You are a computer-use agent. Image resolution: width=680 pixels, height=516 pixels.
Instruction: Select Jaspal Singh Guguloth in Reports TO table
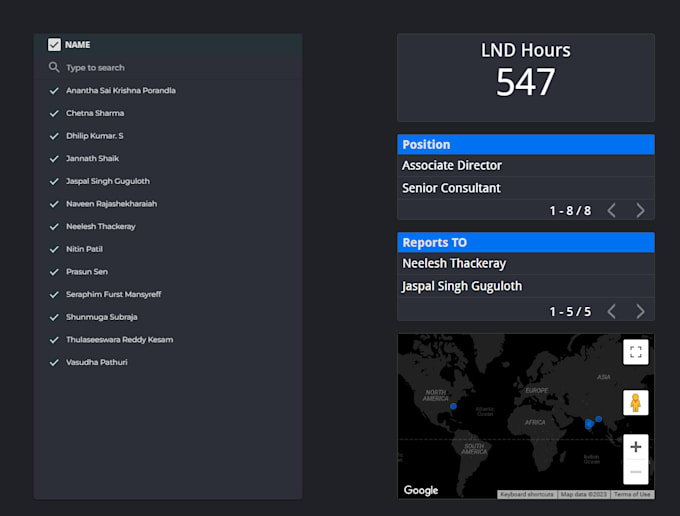[526, 286]
